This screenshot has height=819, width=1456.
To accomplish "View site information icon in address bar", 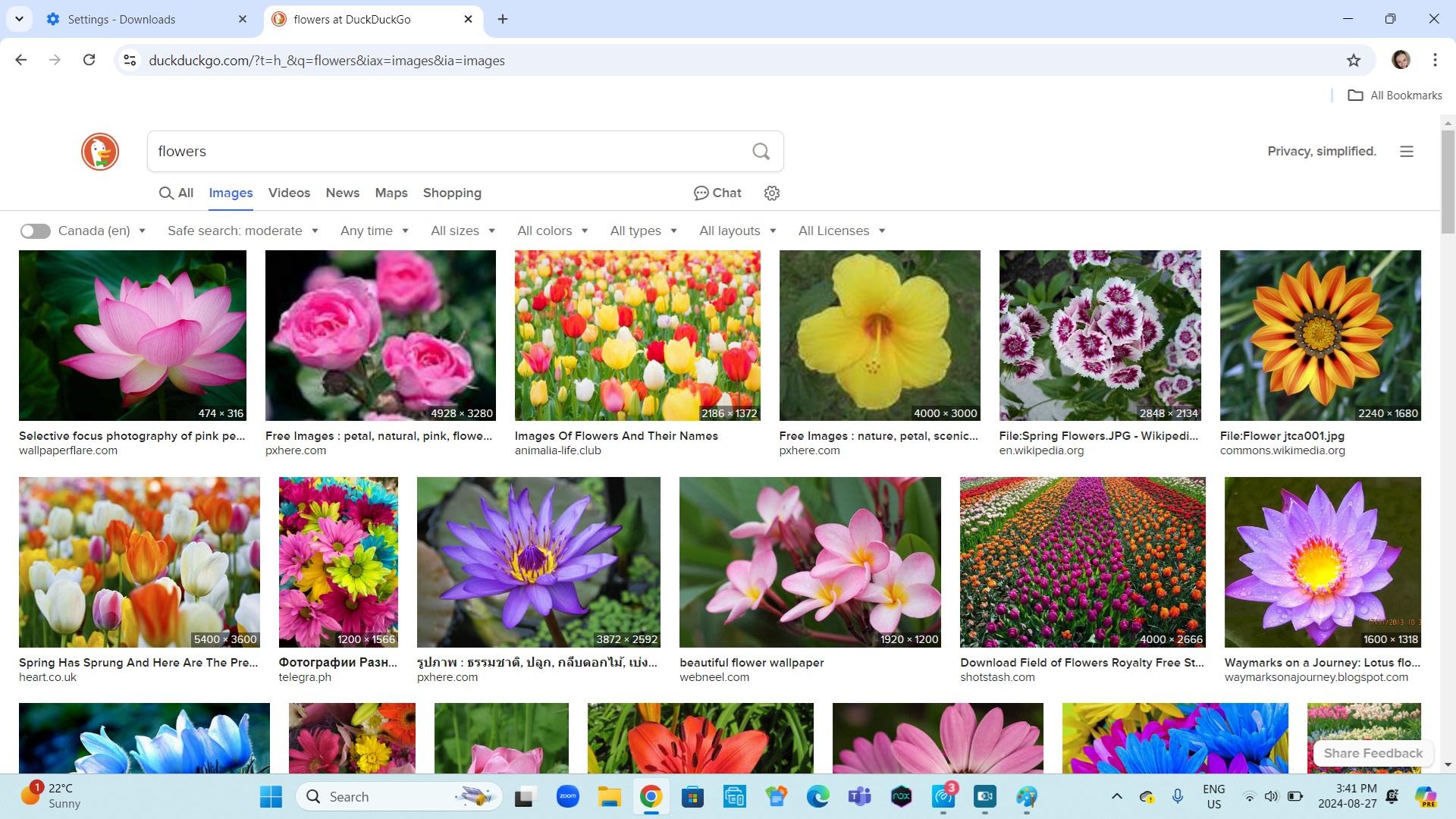I will pyautogui.click(x=130, y=60).
